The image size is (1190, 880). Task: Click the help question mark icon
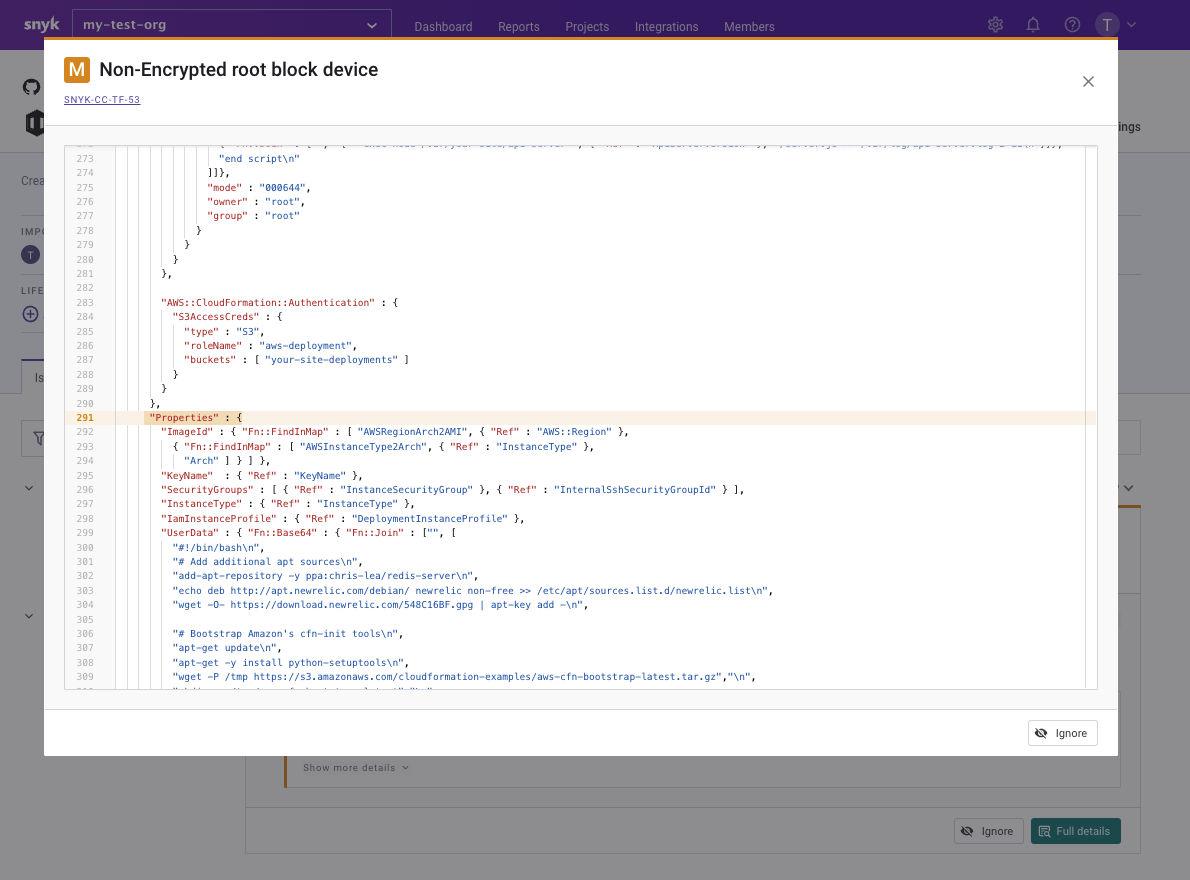(x=1072, y=25)
